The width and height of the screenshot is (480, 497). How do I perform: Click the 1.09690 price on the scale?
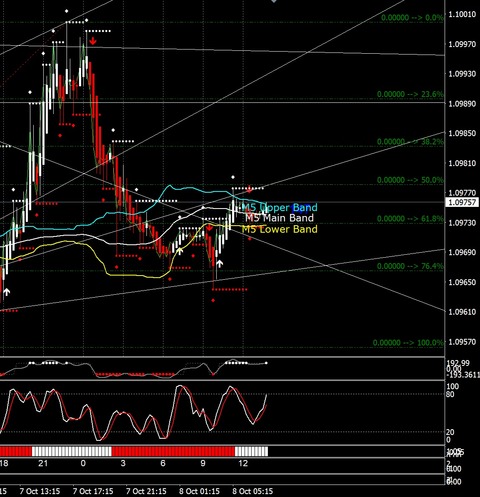pos(462,252)
